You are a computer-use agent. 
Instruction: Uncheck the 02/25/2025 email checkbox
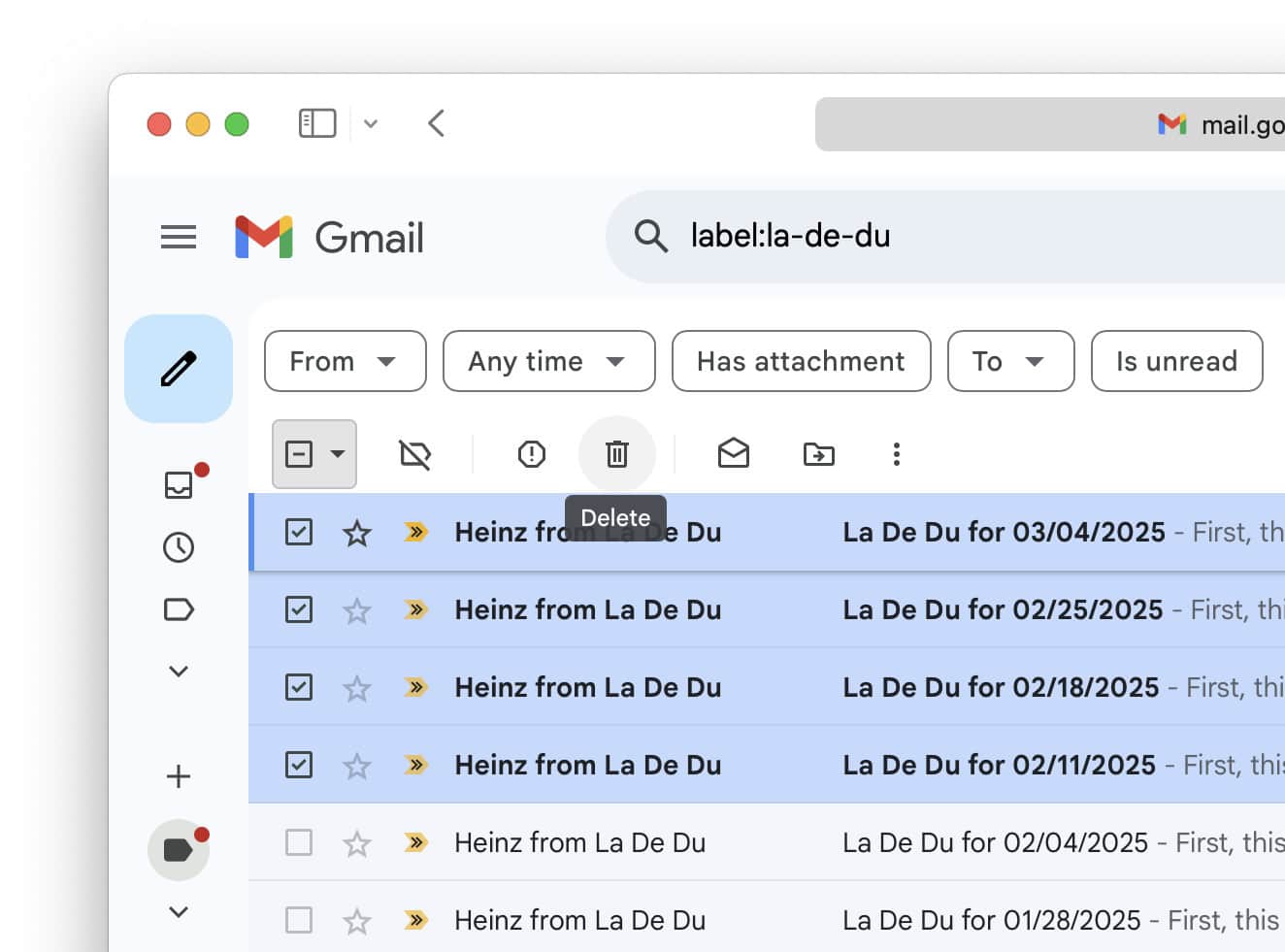[x=299, y=609]
